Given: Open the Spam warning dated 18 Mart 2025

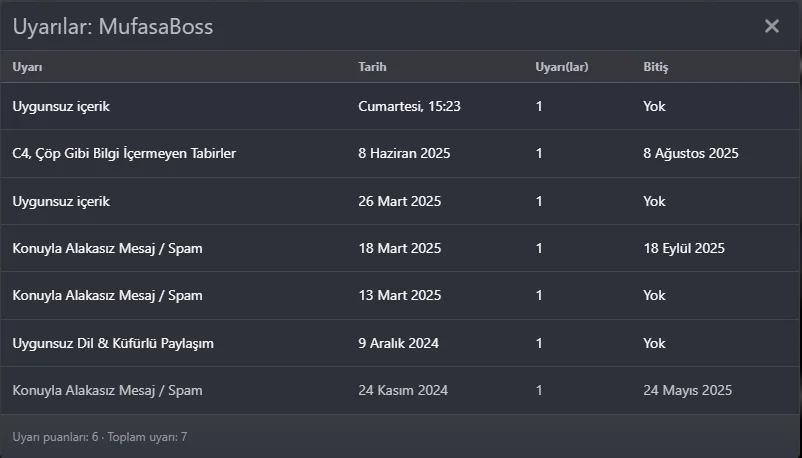Looking at the screenshot, I should pos(107,248).
